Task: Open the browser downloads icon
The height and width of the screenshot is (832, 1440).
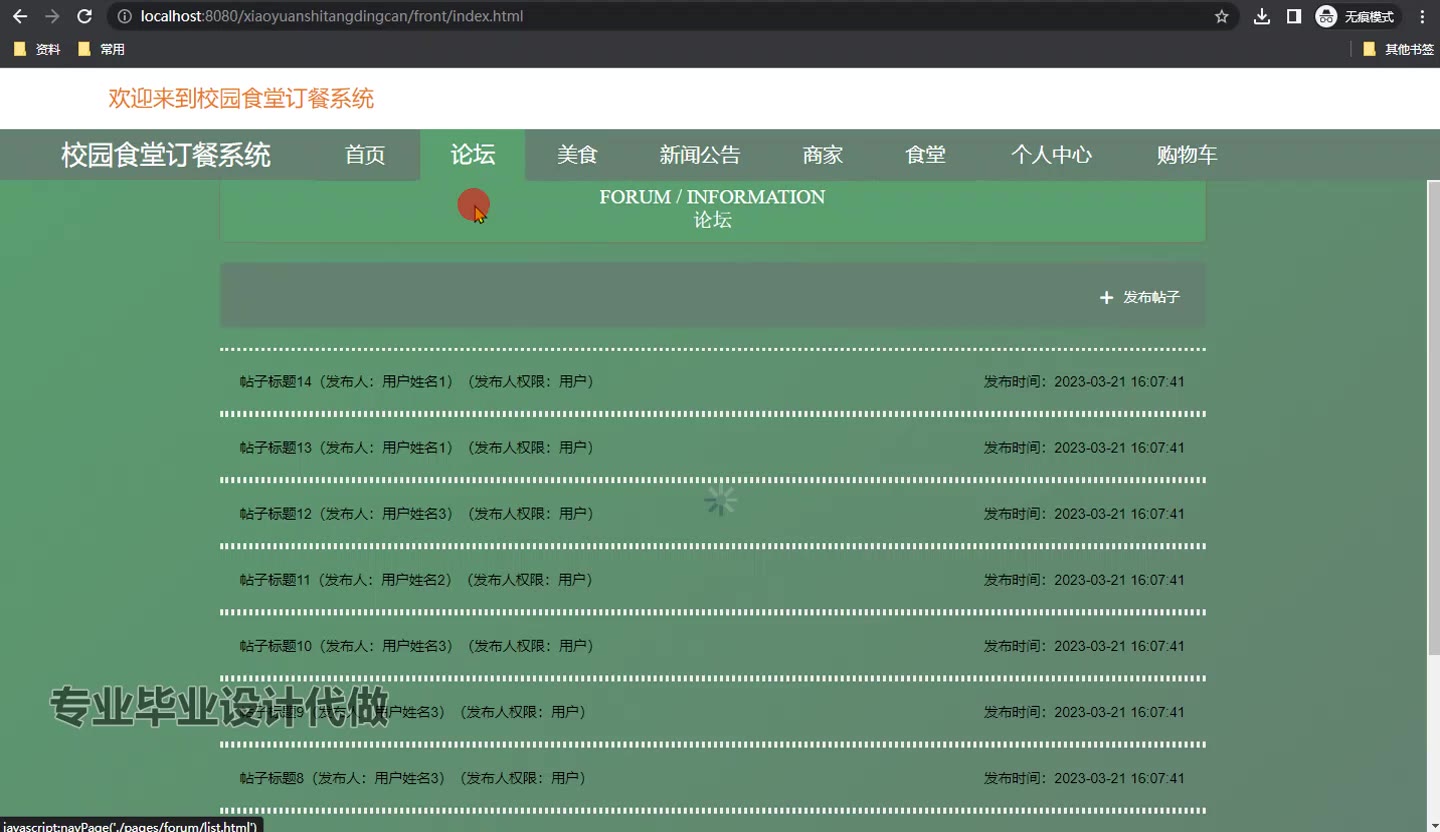Action: pos(1262,16)
